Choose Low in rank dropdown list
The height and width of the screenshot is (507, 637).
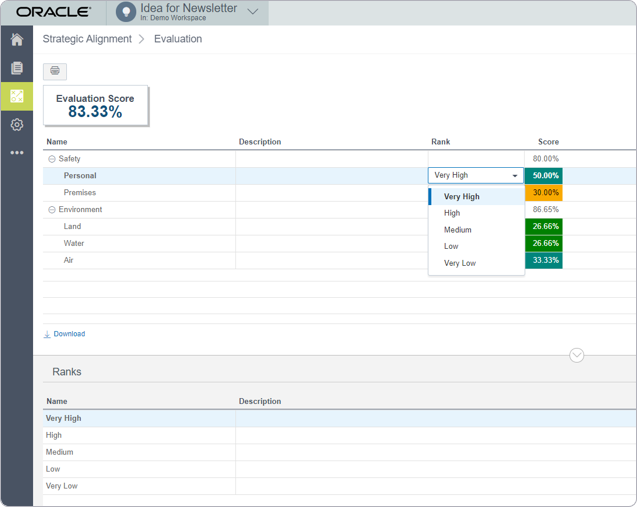tap(476, 247)
